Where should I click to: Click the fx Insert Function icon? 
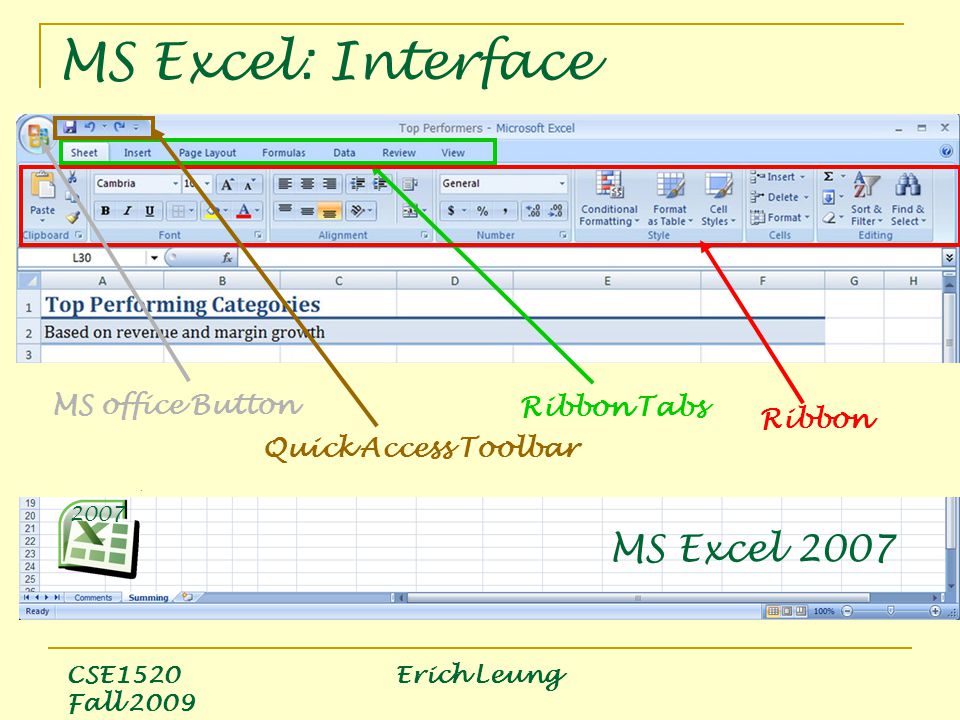click(x=227, y=258)
